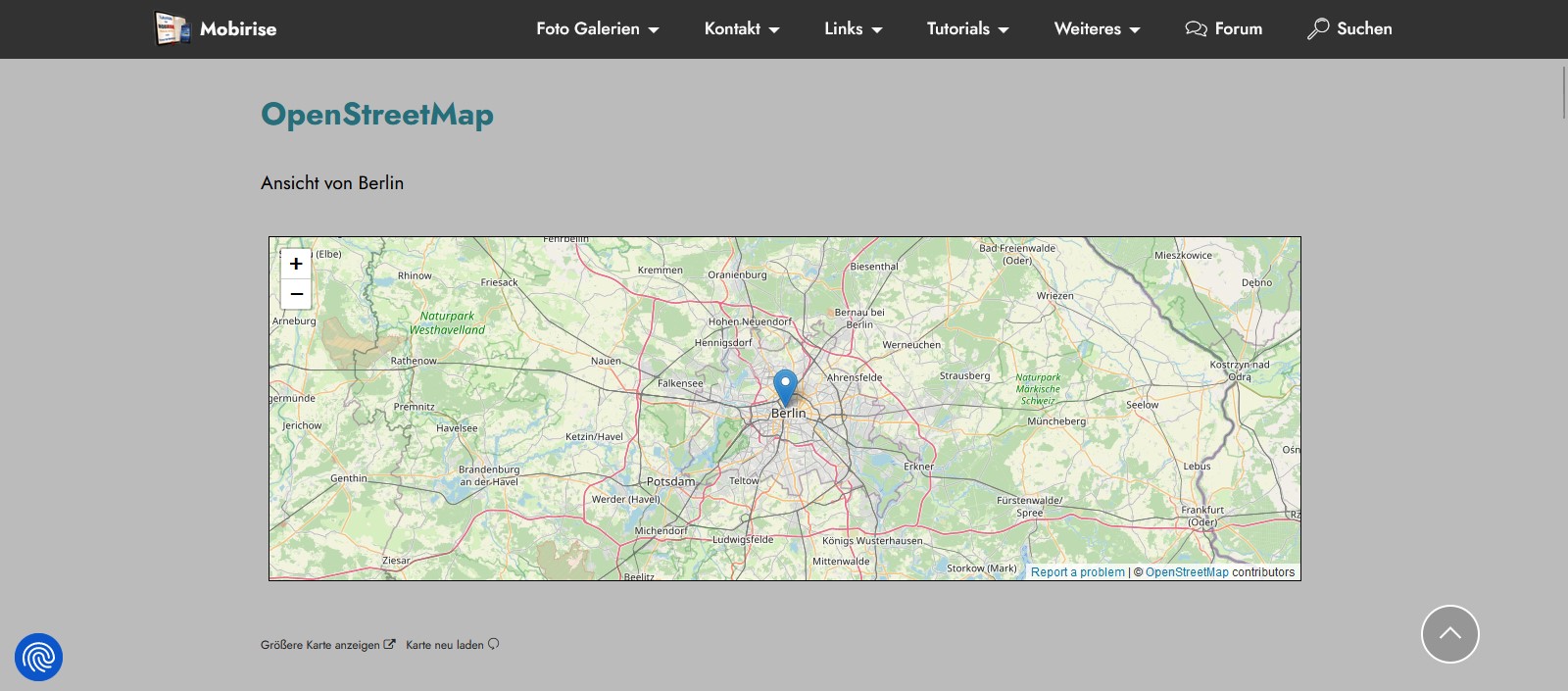
Task: Open the Report a problem link
Action: (1077, 572)
